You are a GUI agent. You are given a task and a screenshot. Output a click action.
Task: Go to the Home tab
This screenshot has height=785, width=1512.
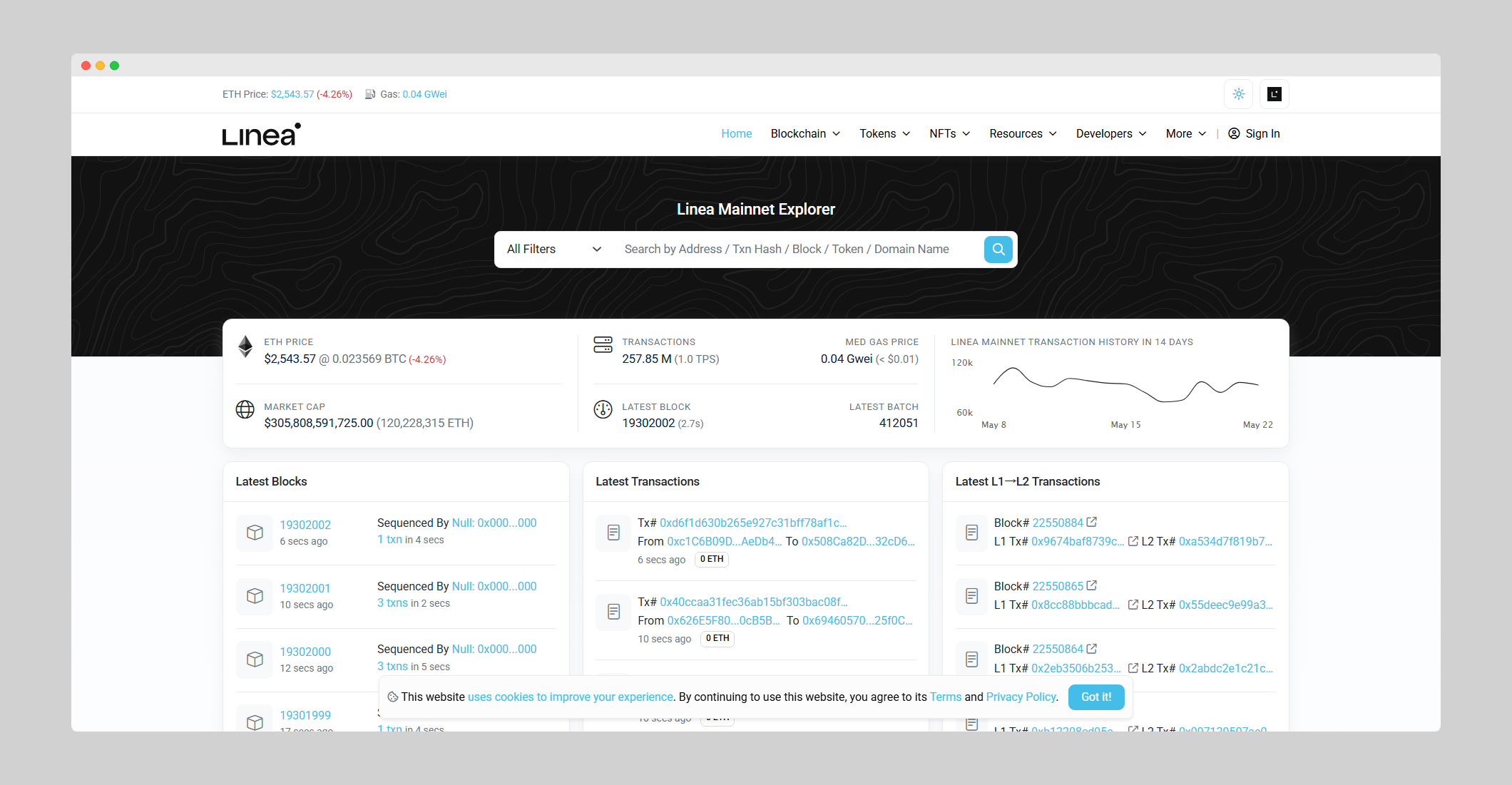click(x=736, y=134)
